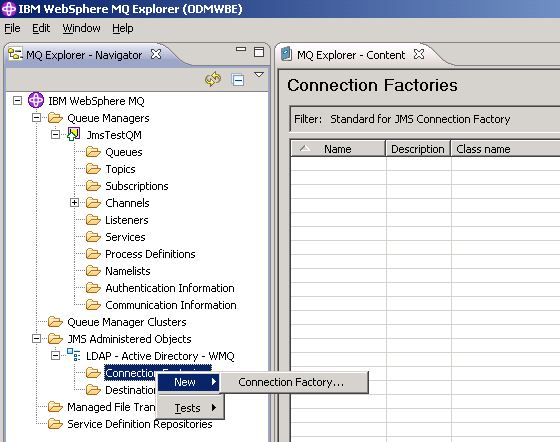Image resolution: width=560 pixels, height=442 pixels.
Task: Click the IBM WebSphere MQ Explorer title bar icon
Action: (x=9, y=9)
